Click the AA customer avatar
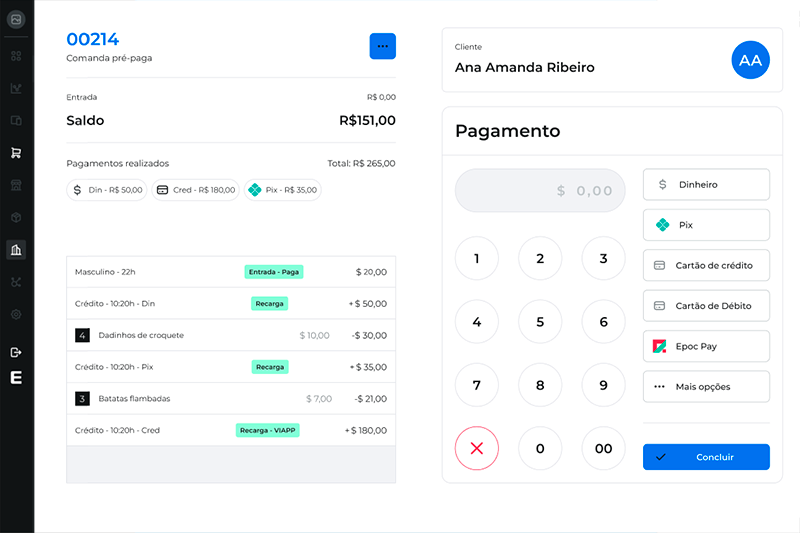800x533 pixels. (750, 60)
